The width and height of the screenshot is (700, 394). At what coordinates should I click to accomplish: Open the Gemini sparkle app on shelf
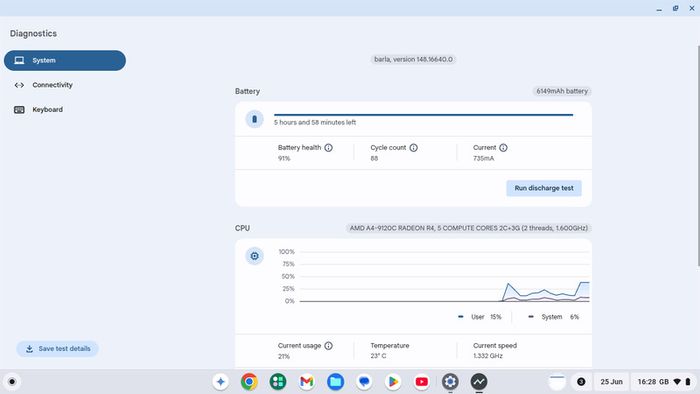coord(221,382)
